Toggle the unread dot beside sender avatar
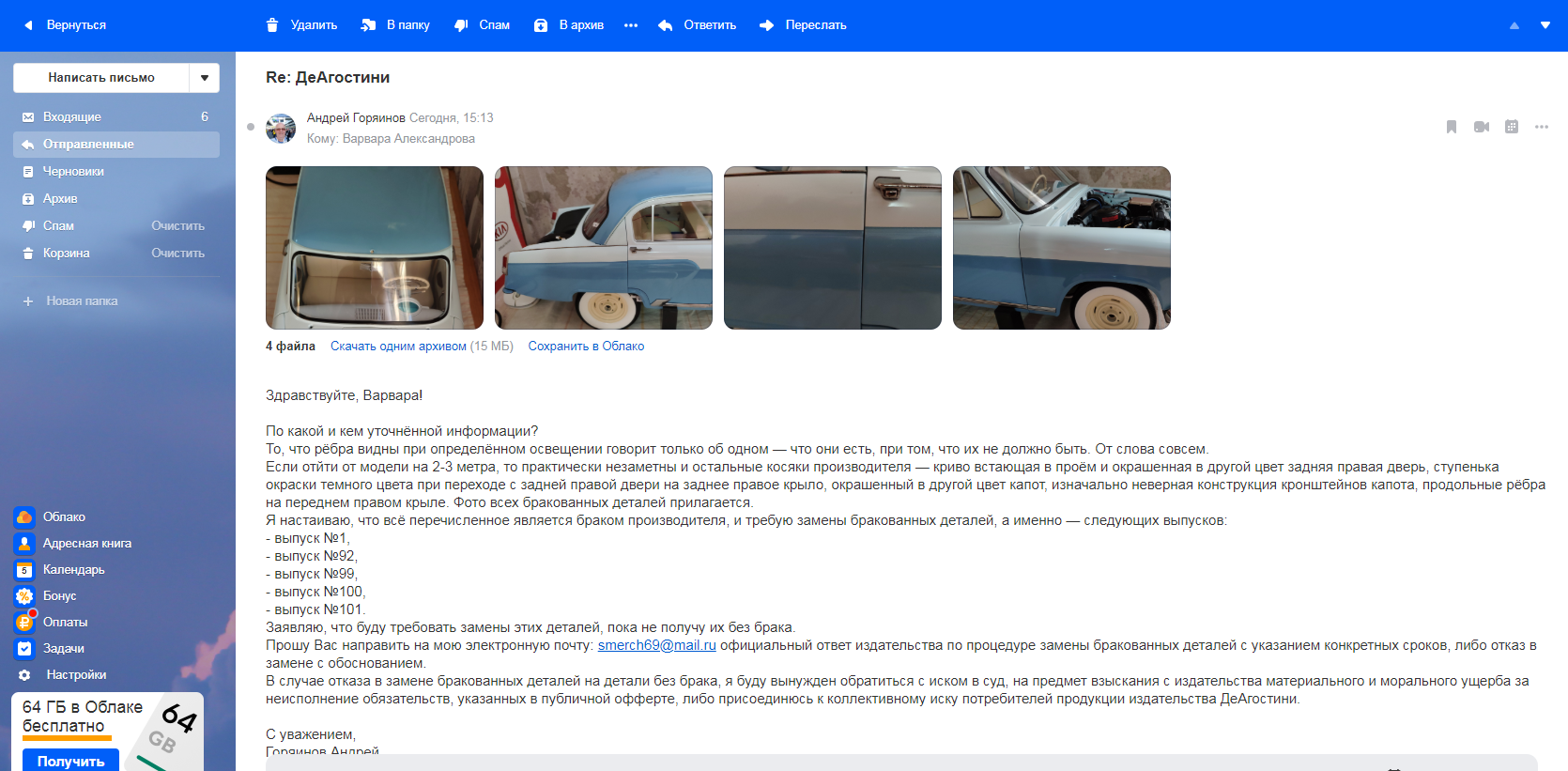This screenshot has width=1568, height=771. click(251, 127)
